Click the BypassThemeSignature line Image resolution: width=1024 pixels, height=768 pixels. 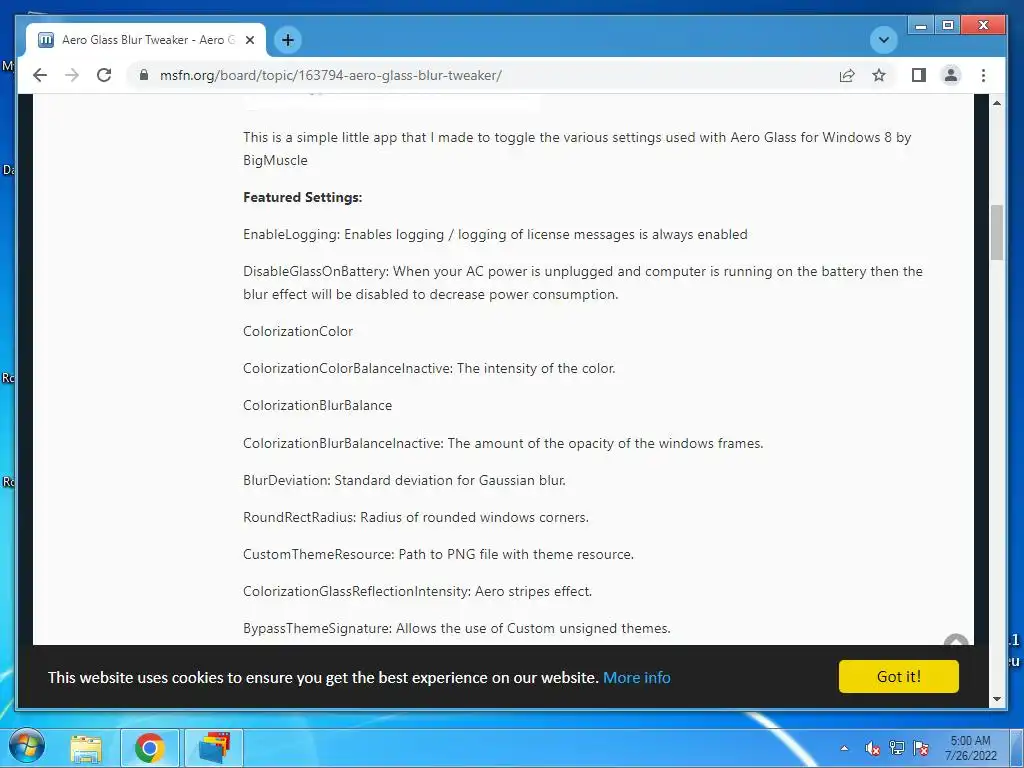click(456, 628)
